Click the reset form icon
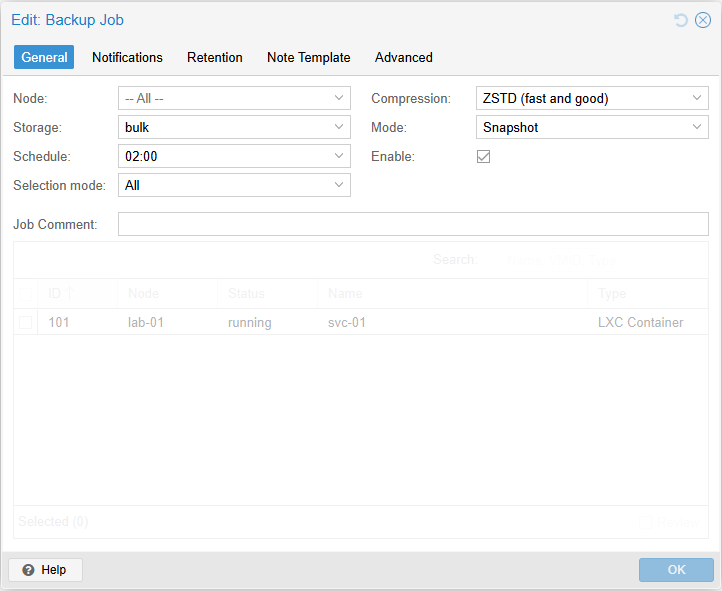 [681, 20]
